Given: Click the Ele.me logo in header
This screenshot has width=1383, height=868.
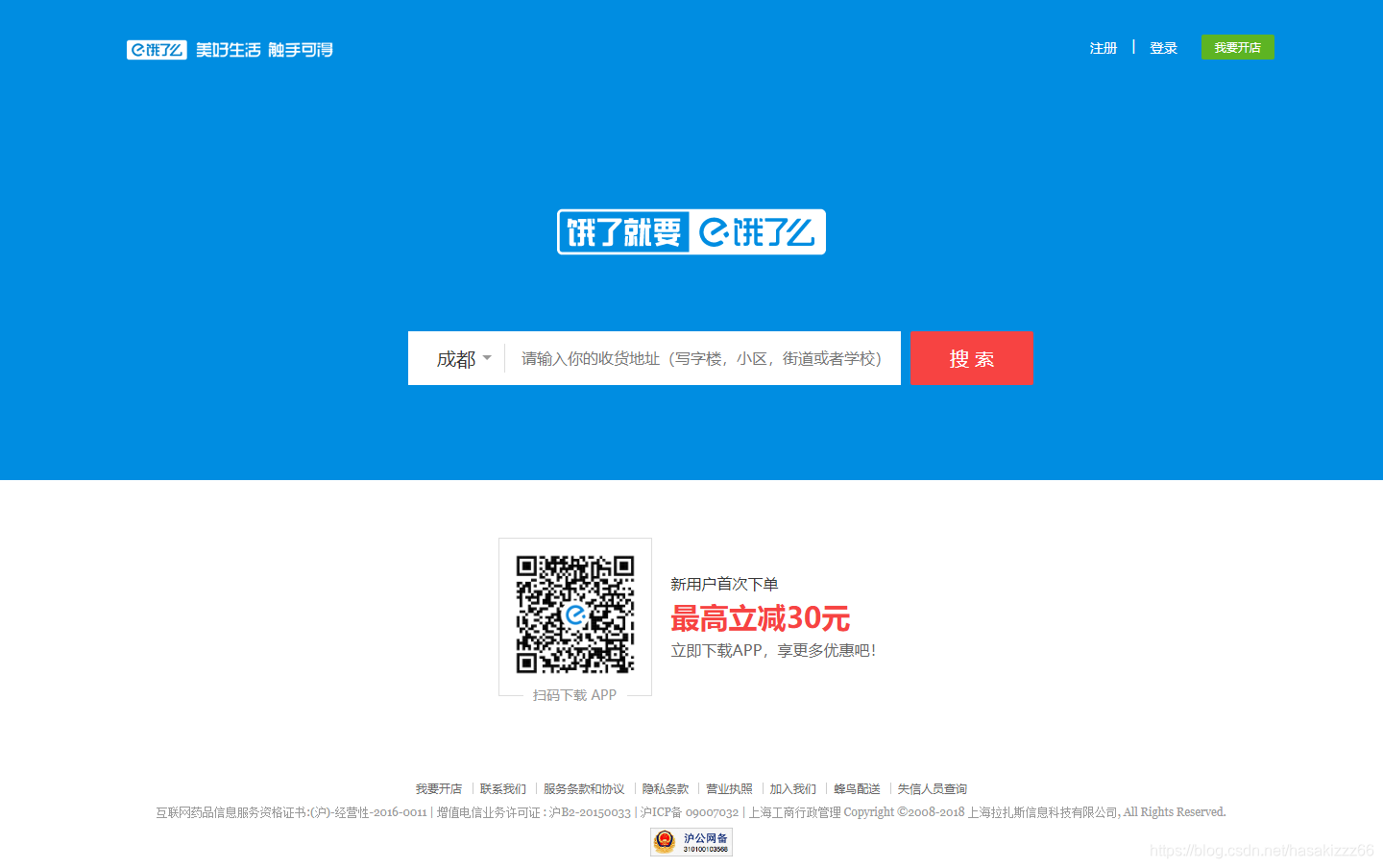Looking at the screenshot, I should pos(157,50).
